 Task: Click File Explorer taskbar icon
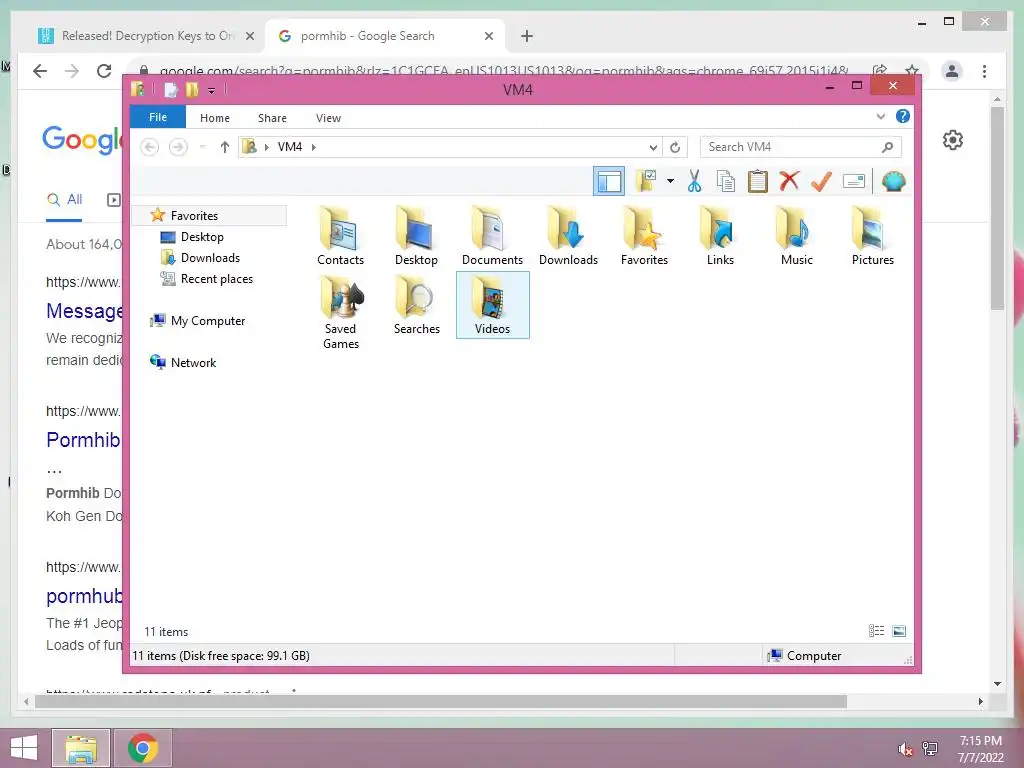click(81, 748)
